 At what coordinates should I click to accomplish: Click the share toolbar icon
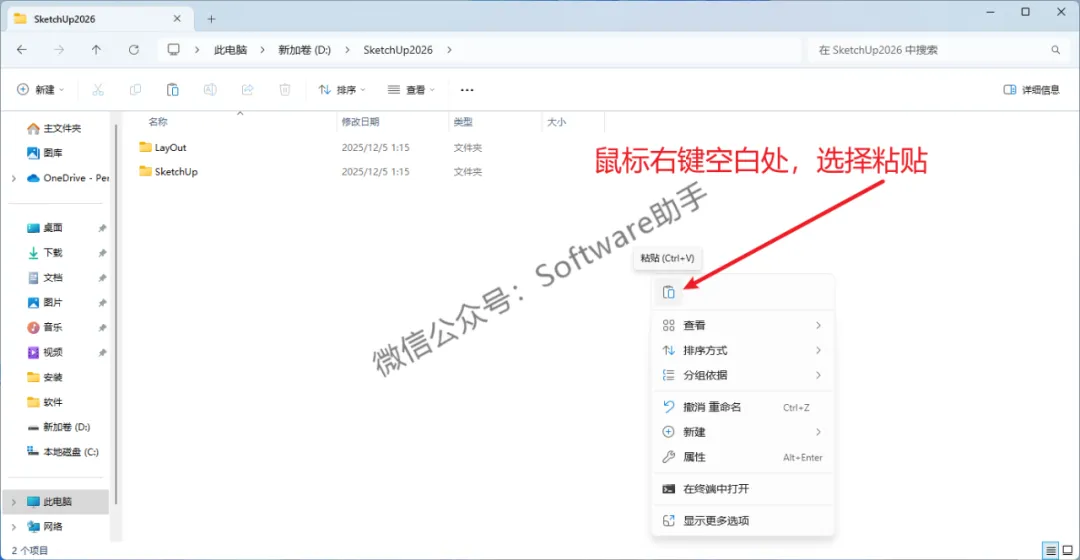coord(247,90)
